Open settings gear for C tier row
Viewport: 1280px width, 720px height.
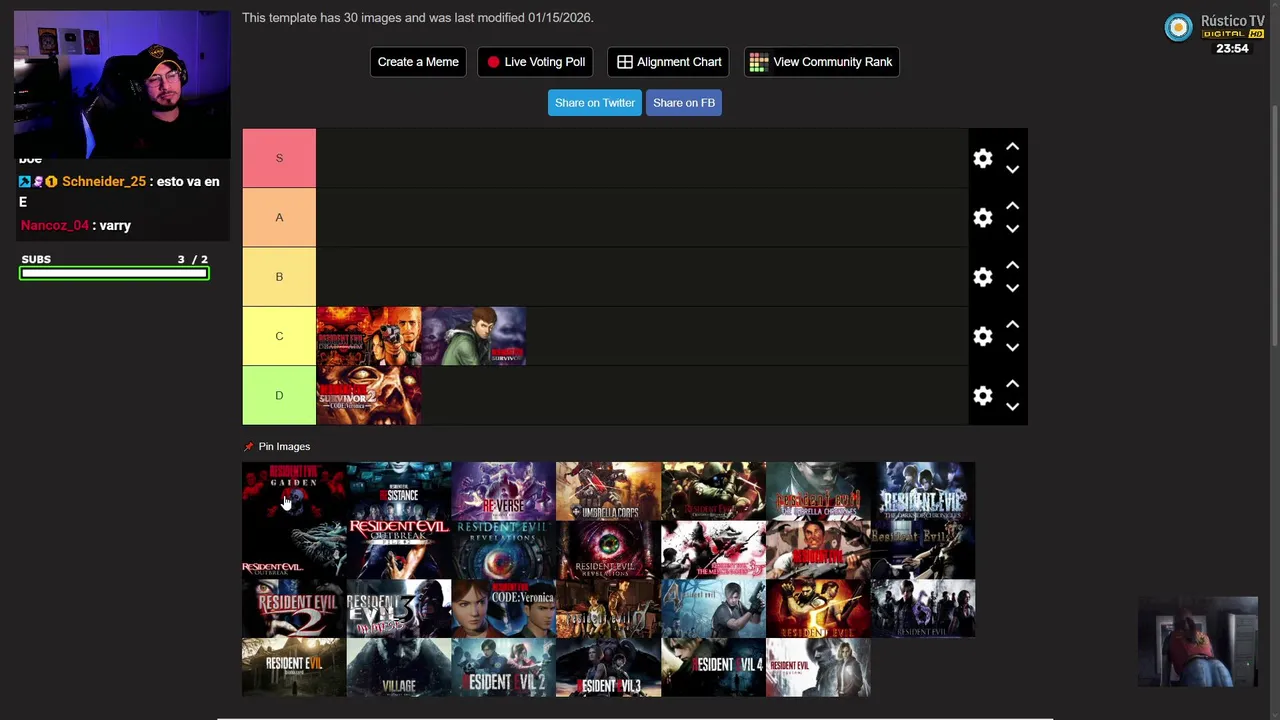[x=983, y=336]
